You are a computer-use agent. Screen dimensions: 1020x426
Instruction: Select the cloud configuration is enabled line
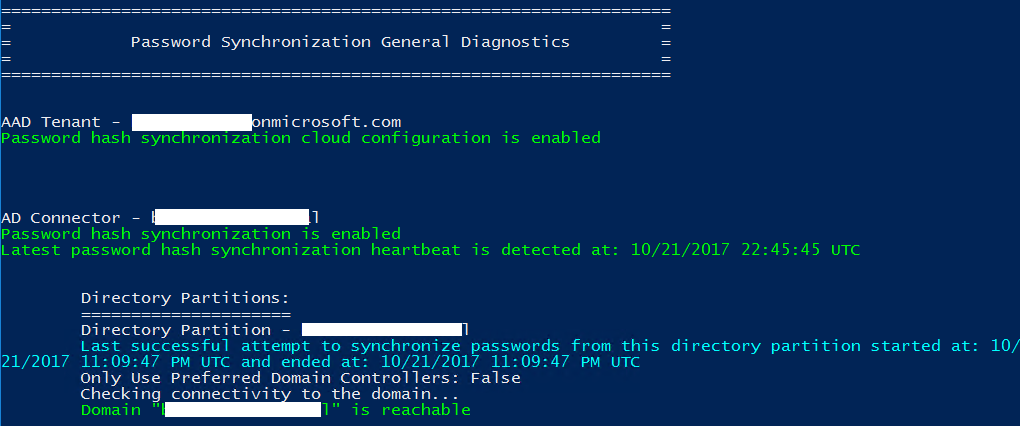[300, 138]
